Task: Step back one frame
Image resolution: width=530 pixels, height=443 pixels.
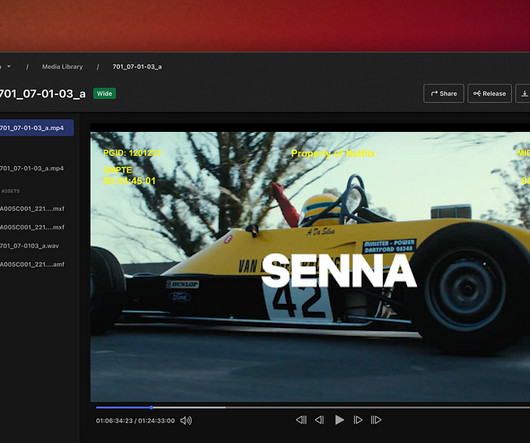Action: click(319, 420)
